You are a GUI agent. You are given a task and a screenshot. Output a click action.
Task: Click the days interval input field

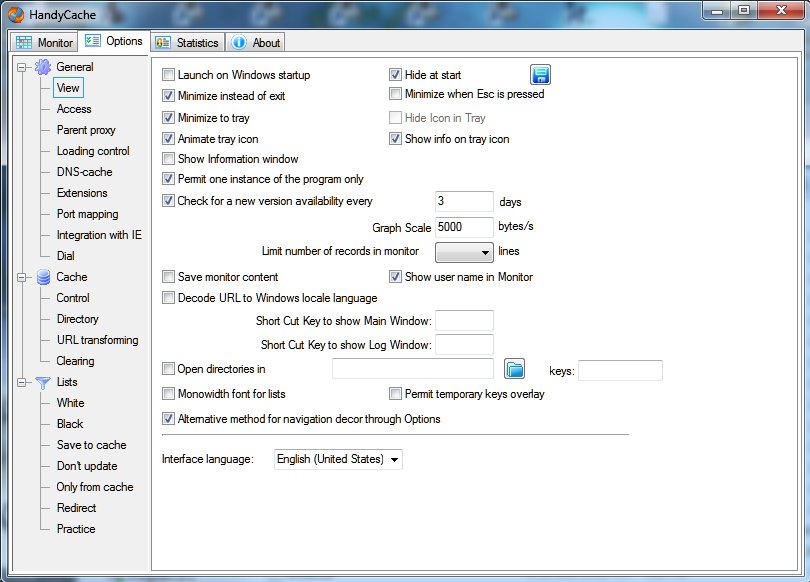coord(464,201)
